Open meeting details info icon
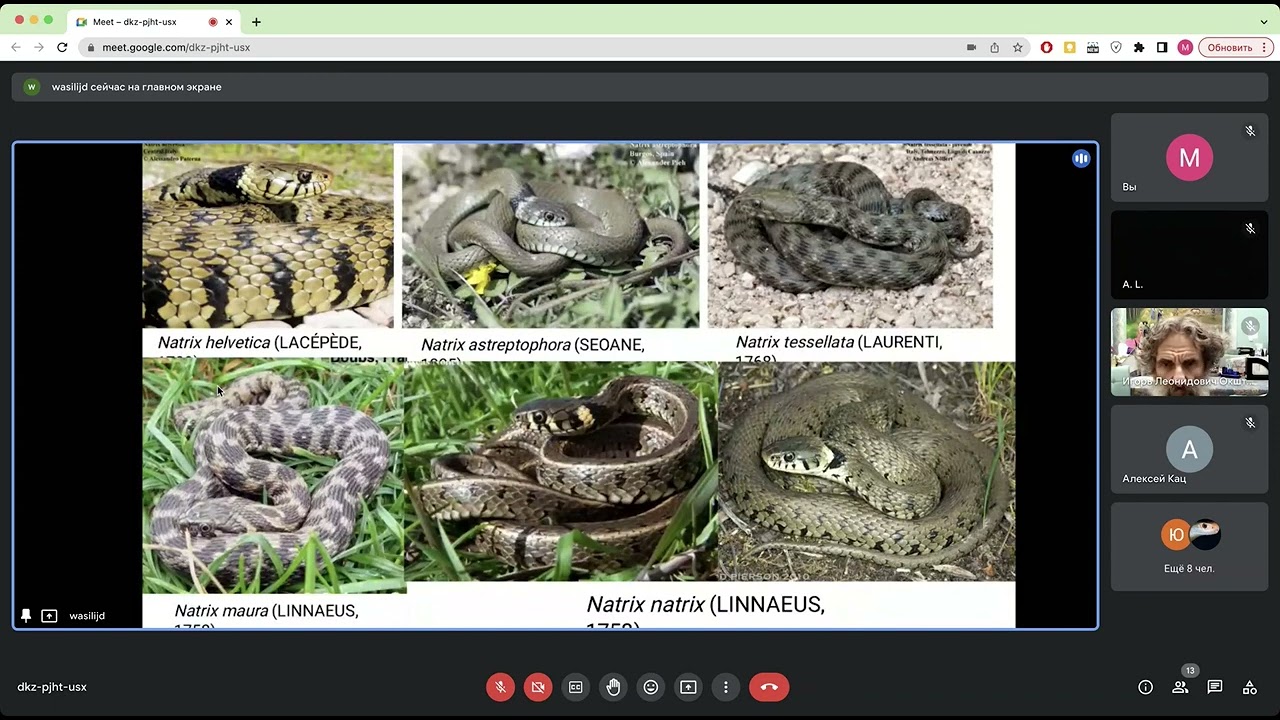The width and height of the screenshot is (1280, 720). (1146, 687)
